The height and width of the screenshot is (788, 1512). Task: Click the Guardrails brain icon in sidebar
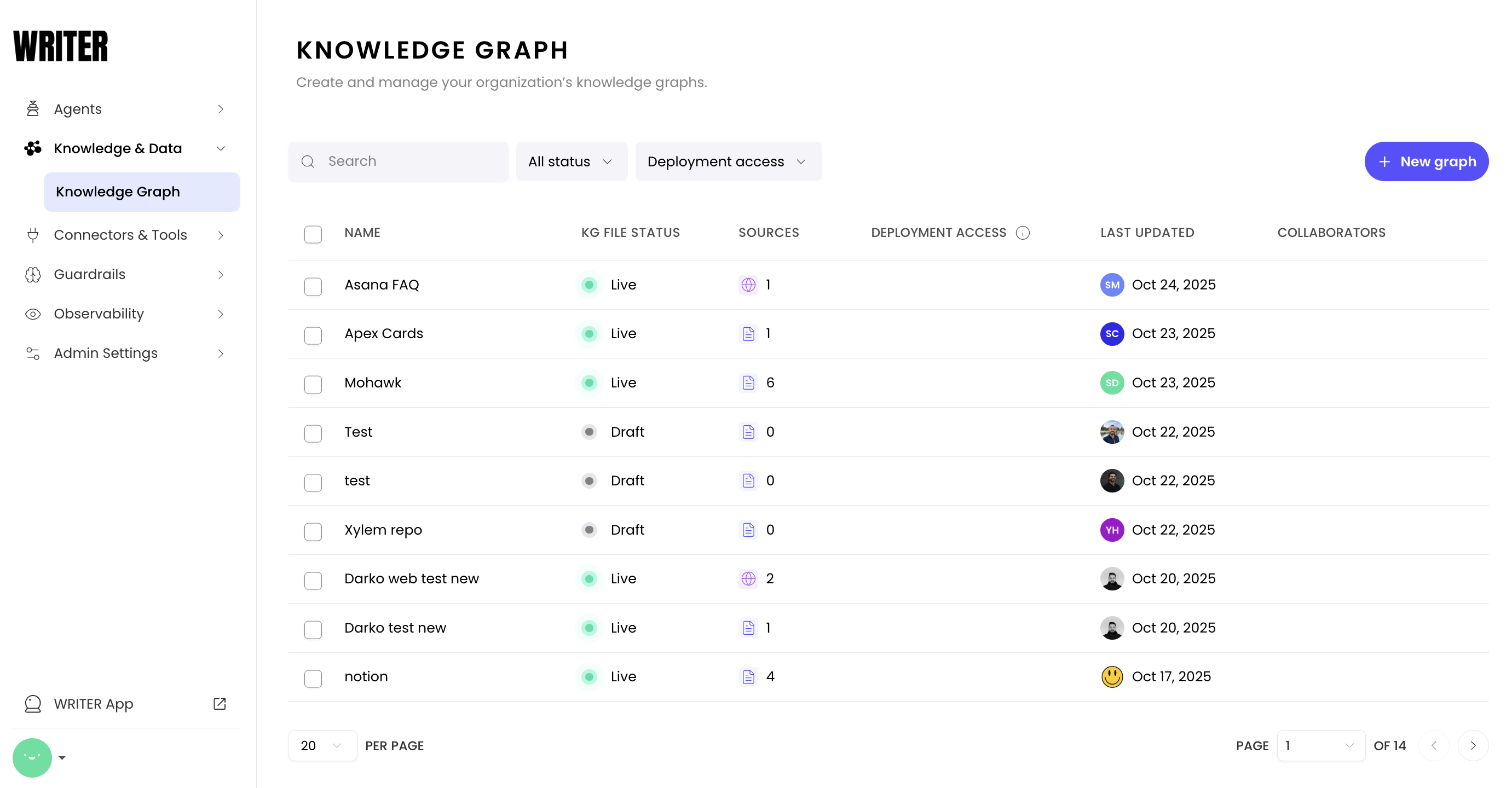click(x=33, y=275)
